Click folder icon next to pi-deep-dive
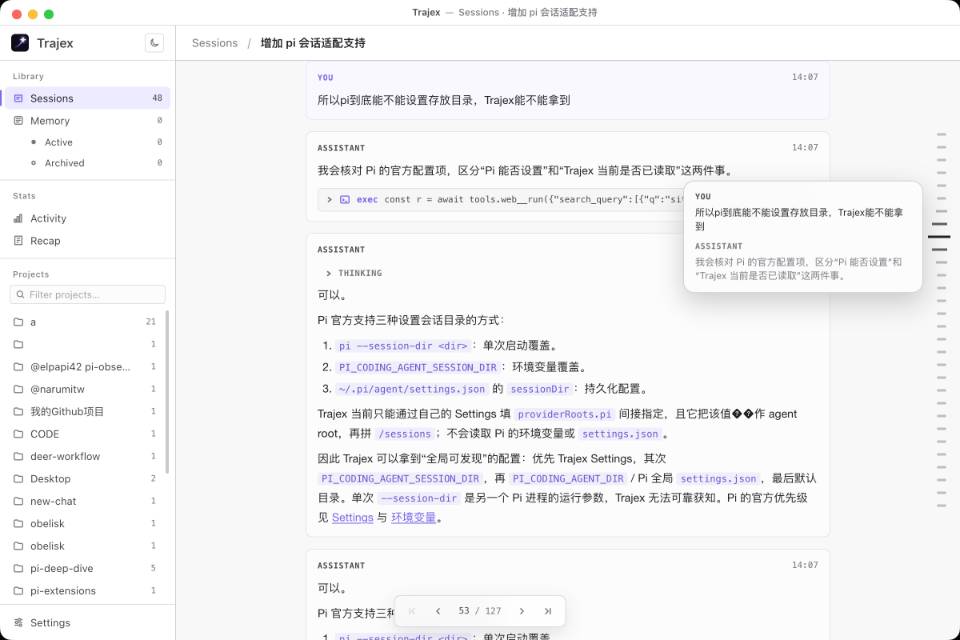The width and height of the screenshot is (960, 640). [18, 568]
